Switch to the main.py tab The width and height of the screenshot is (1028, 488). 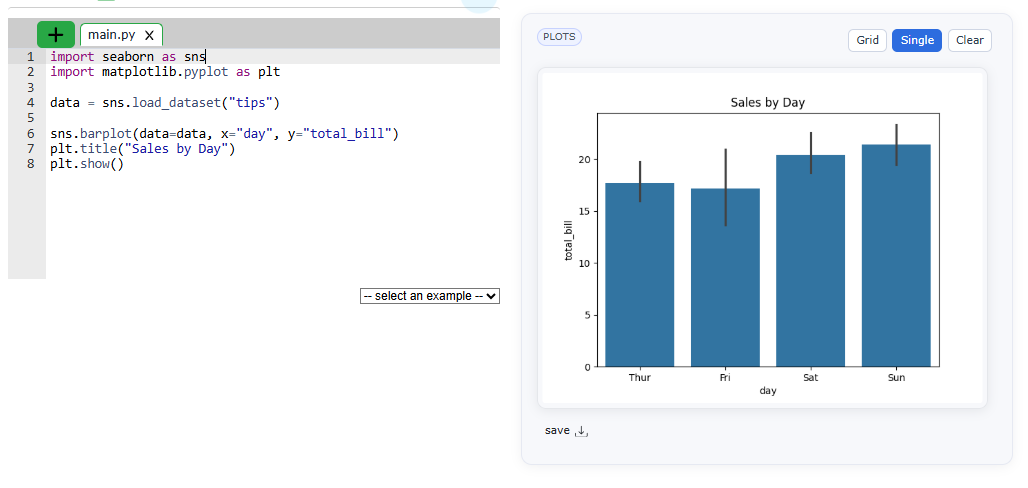[111, 35]
